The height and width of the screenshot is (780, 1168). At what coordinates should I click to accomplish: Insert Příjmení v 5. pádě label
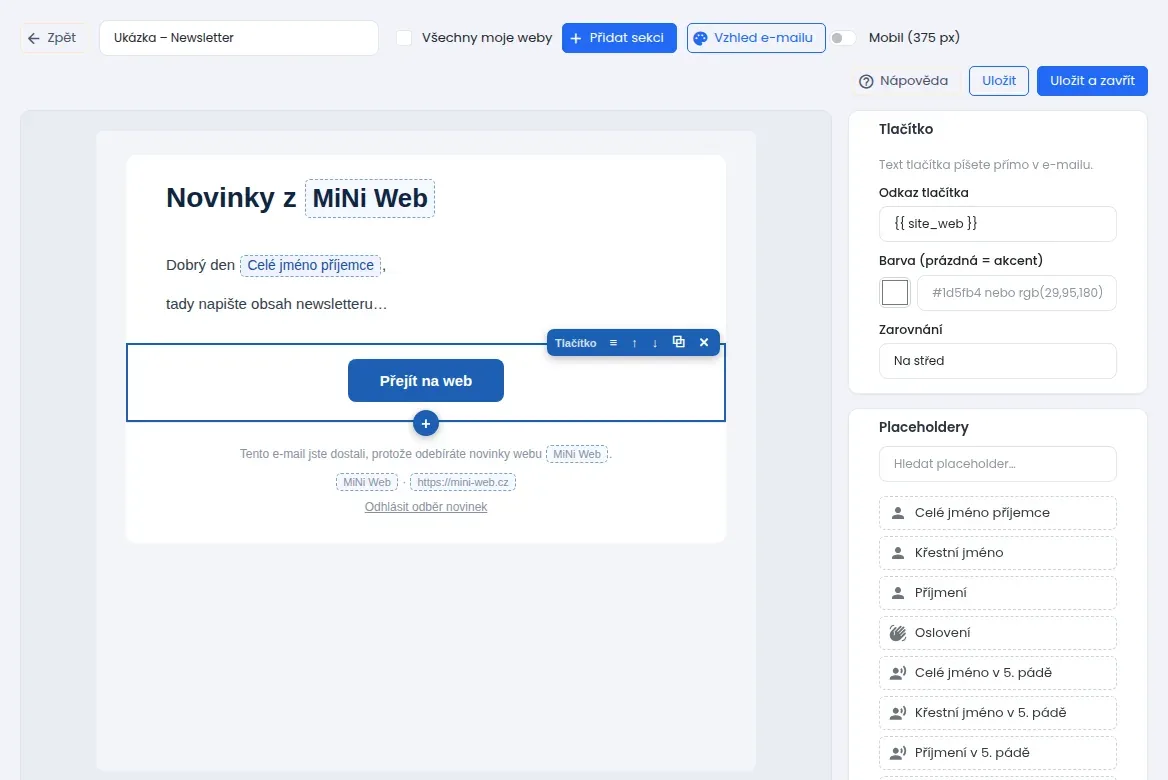(972, 752)
